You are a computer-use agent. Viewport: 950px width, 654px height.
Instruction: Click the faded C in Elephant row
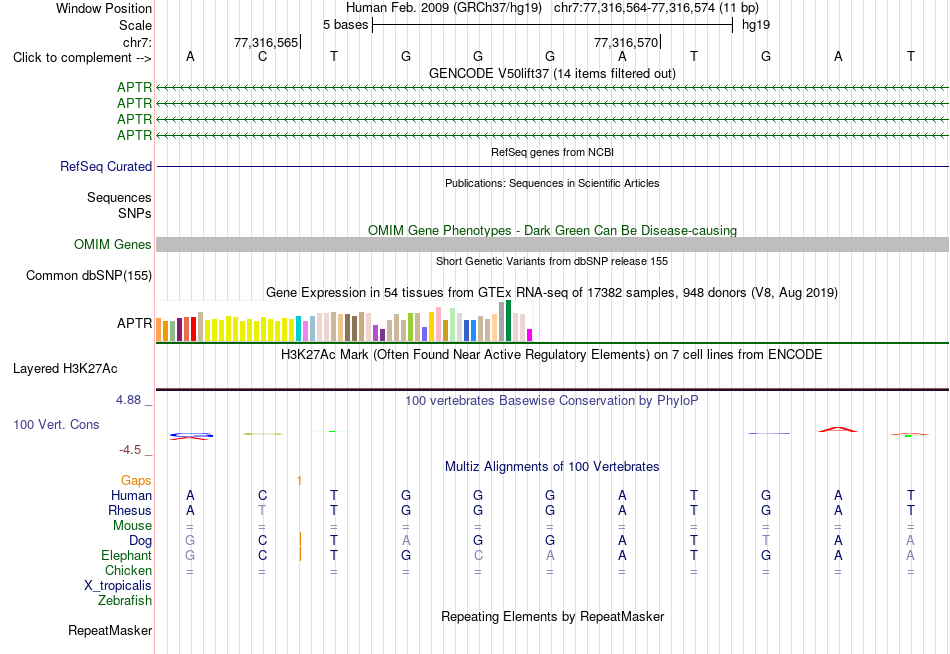coord(478,555)
